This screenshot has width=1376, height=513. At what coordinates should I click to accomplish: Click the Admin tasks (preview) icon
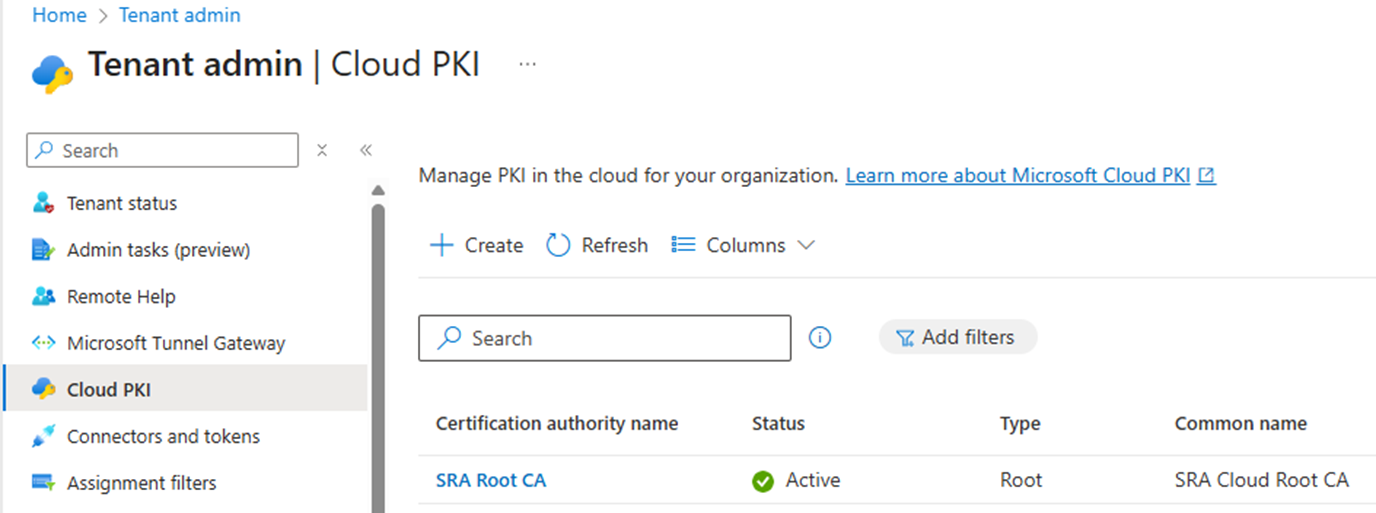coord(43,250)
